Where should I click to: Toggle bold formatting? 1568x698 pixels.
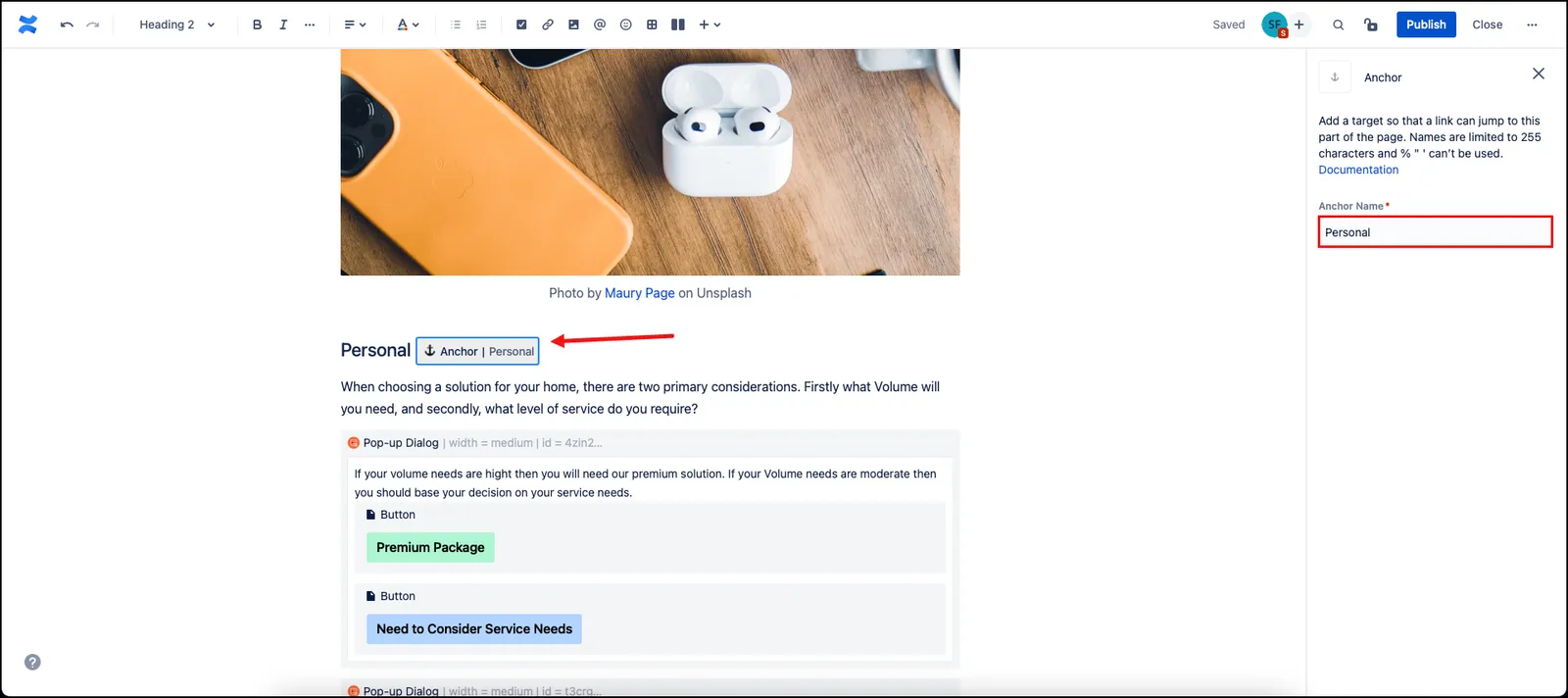[257, 25]
